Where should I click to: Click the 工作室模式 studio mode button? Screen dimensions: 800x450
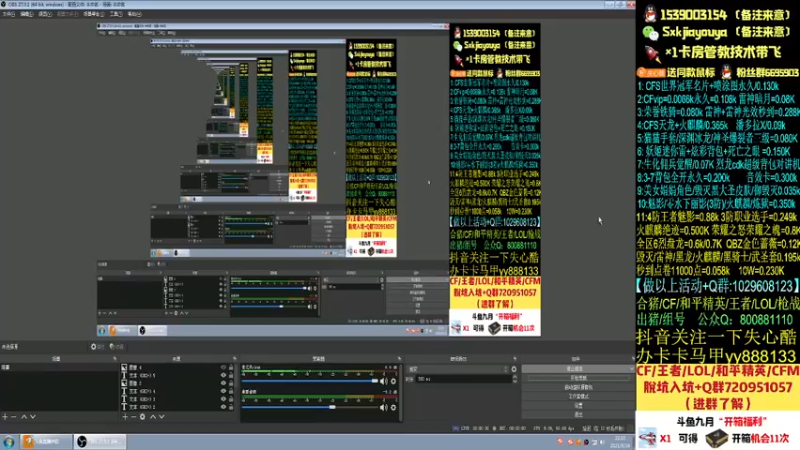tap(578, 396)
